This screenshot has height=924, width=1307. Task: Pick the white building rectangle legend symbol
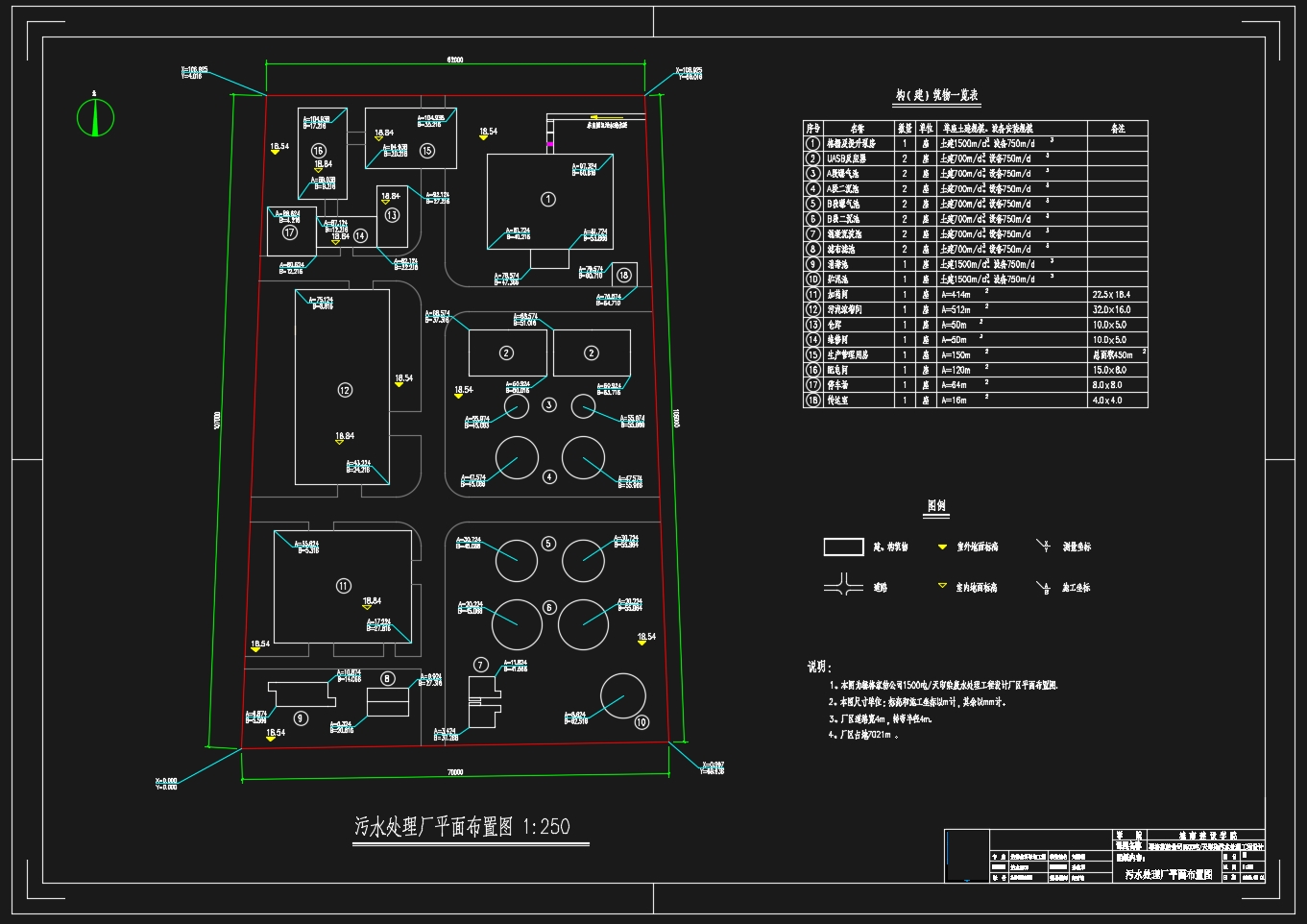(x=844, y=547)
